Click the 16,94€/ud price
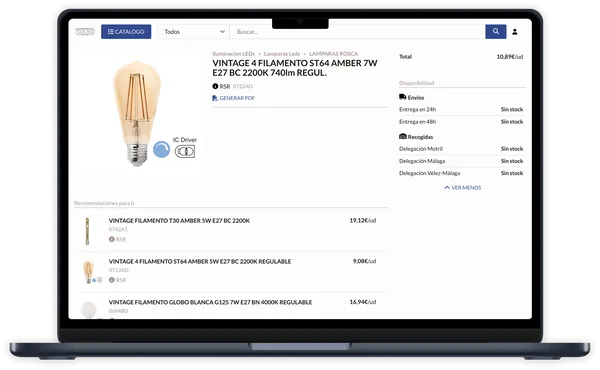Image resolution: width=600 pixels, height=370 pixels. [363, 302]
